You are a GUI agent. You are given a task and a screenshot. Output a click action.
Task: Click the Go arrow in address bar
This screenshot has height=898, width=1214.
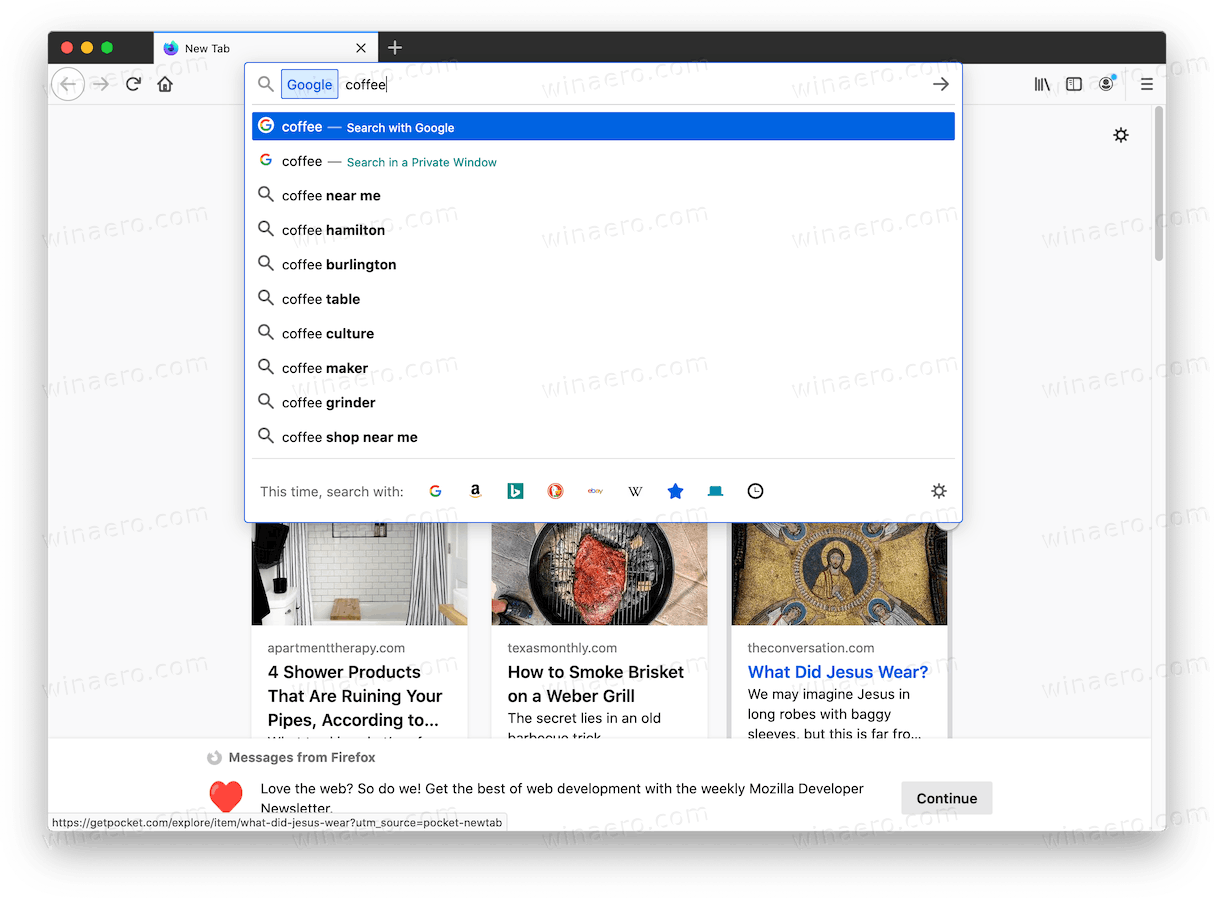940,85
